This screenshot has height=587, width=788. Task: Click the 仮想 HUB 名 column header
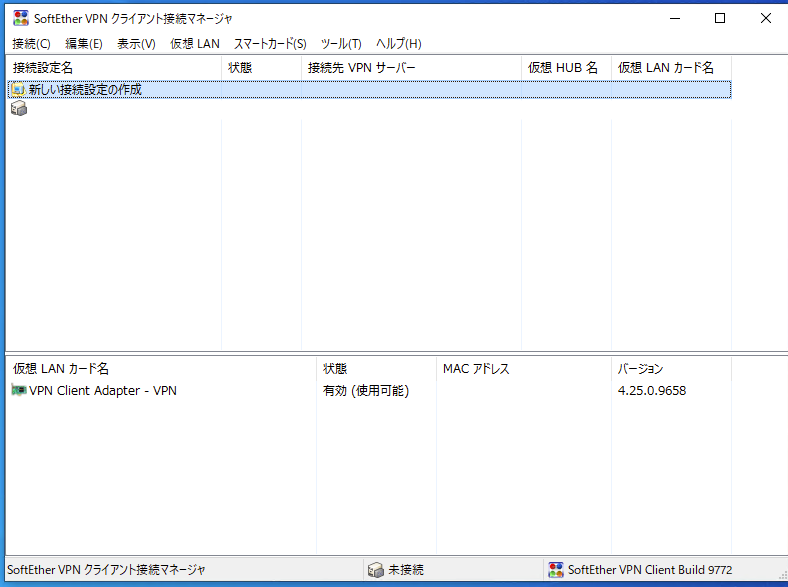click(566, 68)
